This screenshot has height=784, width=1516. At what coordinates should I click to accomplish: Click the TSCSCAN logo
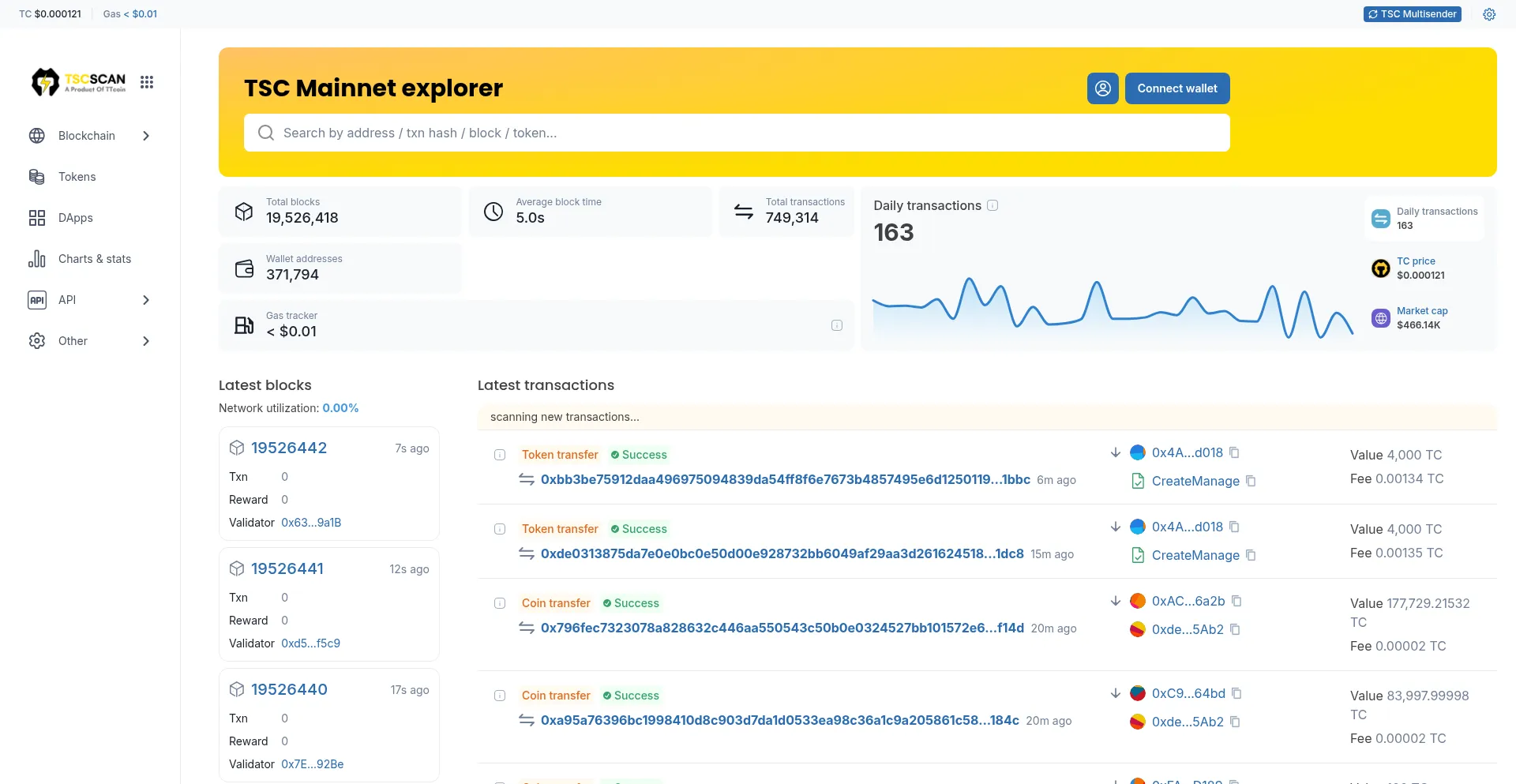(x=78, y=81)
